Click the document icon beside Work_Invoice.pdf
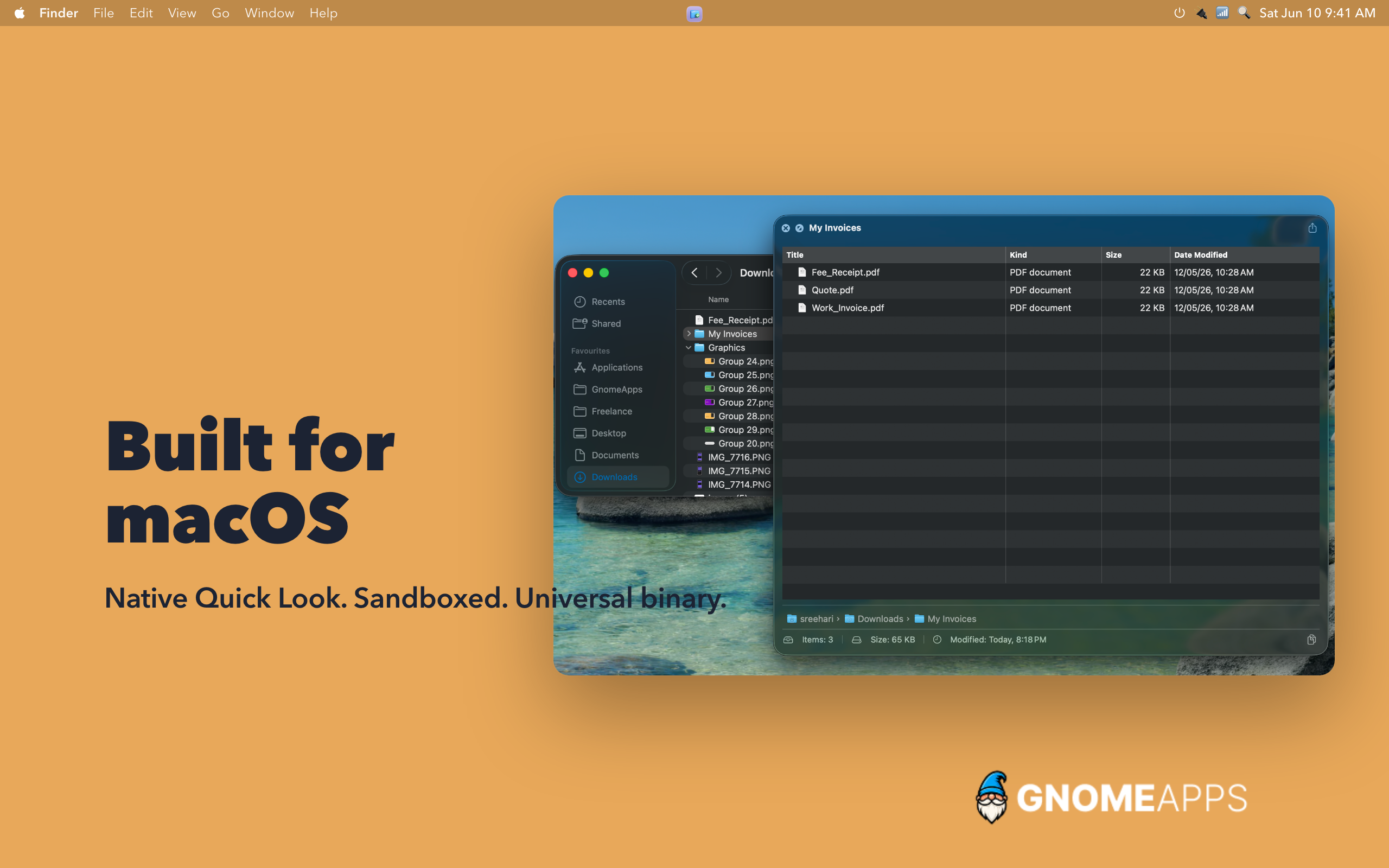Image resolution: width=1389 pixels, height=868 pixels. (x=802, y=308)
